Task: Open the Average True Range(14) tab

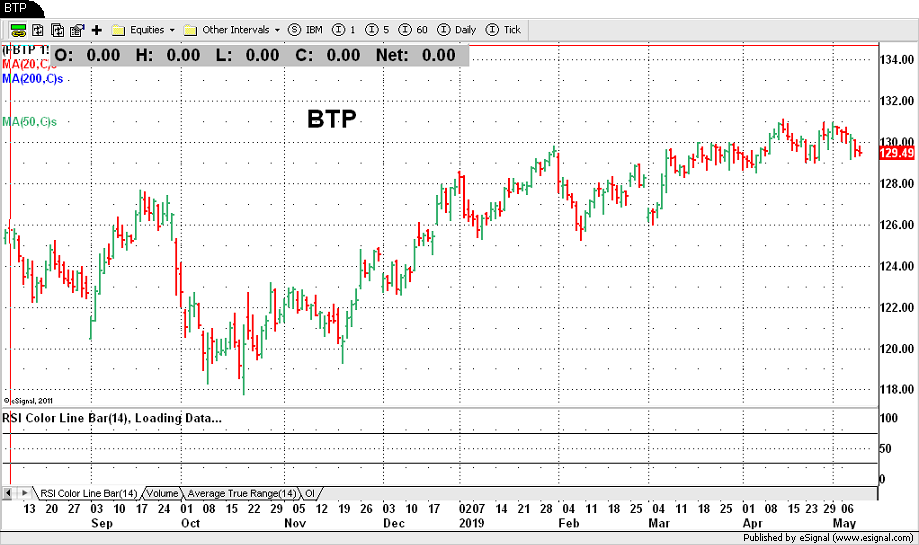Action: point(242,493)
